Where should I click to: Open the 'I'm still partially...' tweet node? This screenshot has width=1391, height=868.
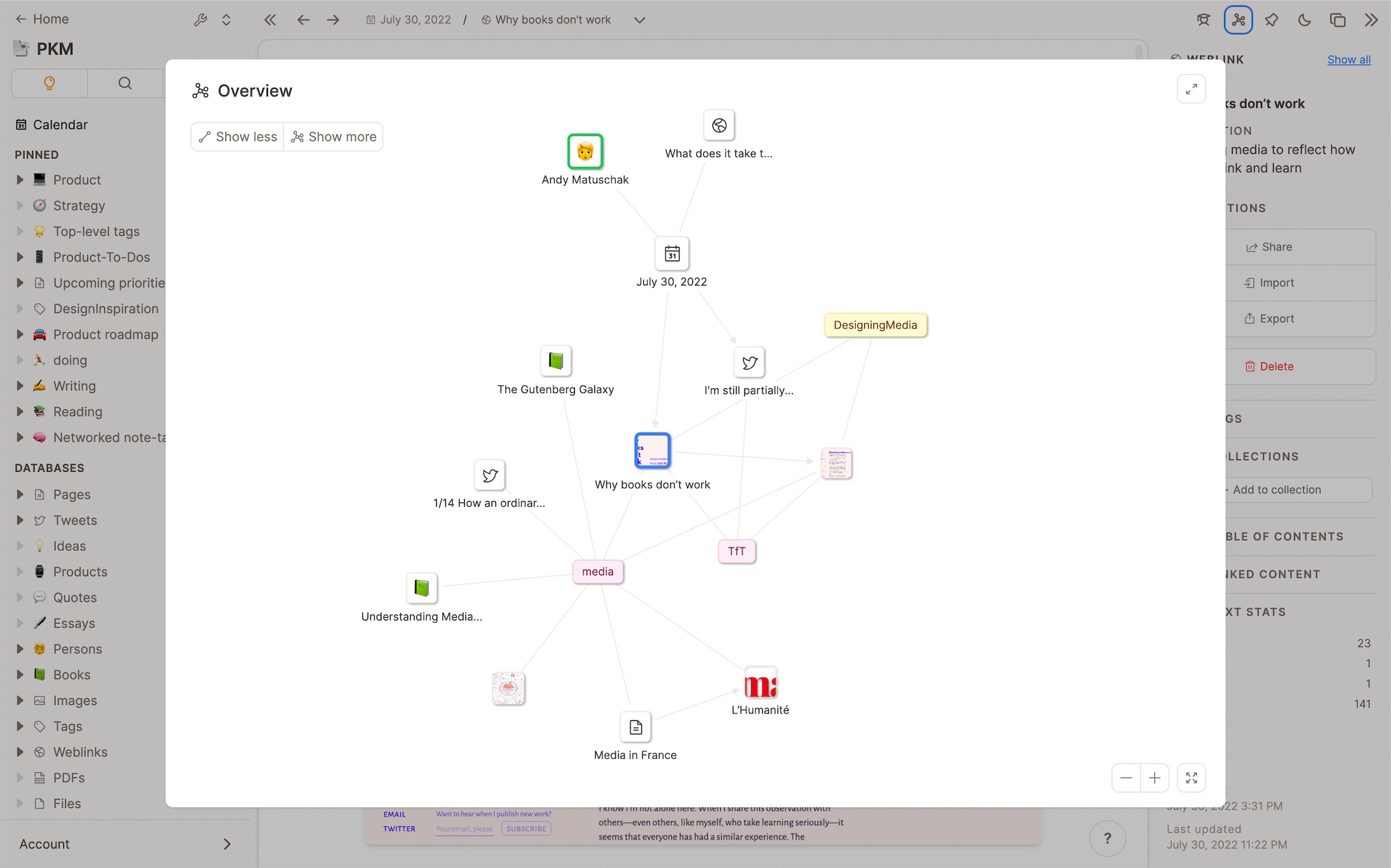[x=749, y=362]
